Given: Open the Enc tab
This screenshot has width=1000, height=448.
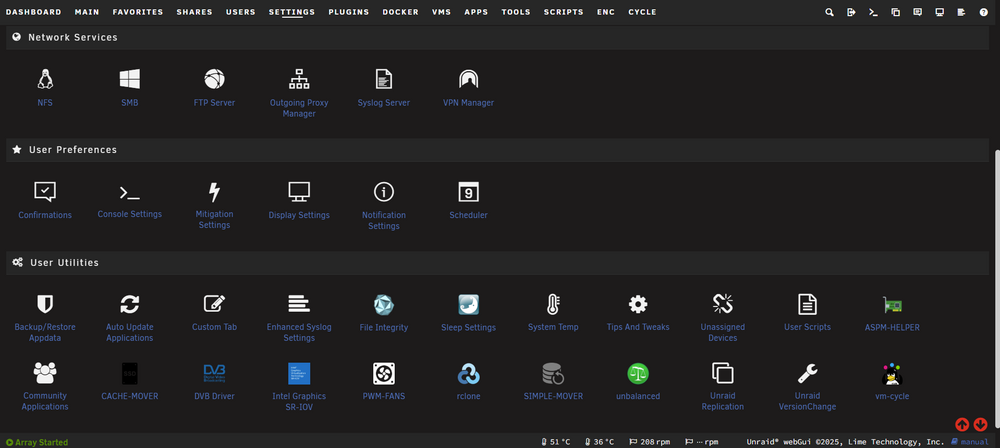Looking at the screenshot, I should click(x=606, y=12).
